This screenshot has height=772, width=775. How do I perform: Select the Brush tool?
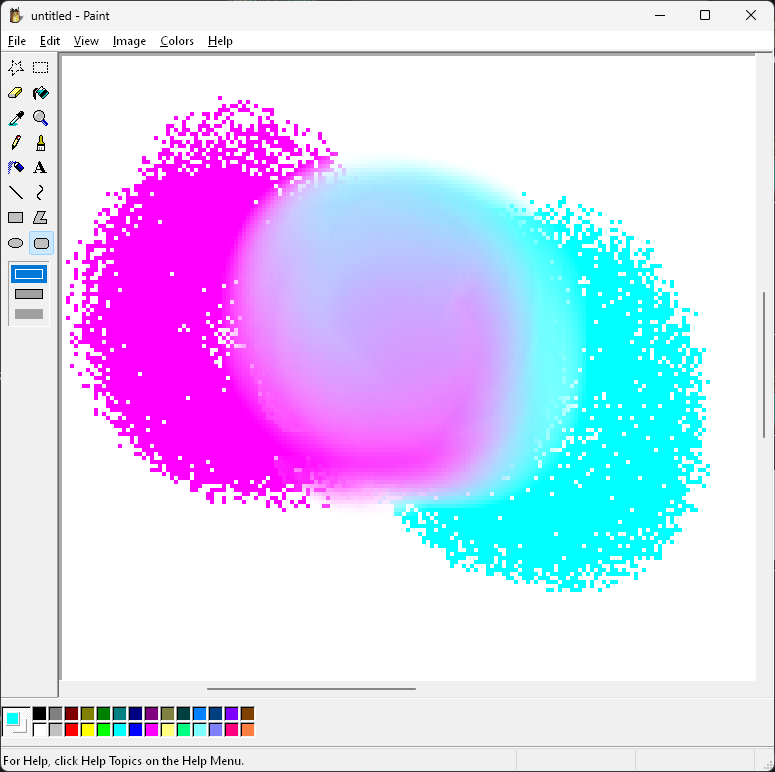pyautogui.click(x=41, y=143)
